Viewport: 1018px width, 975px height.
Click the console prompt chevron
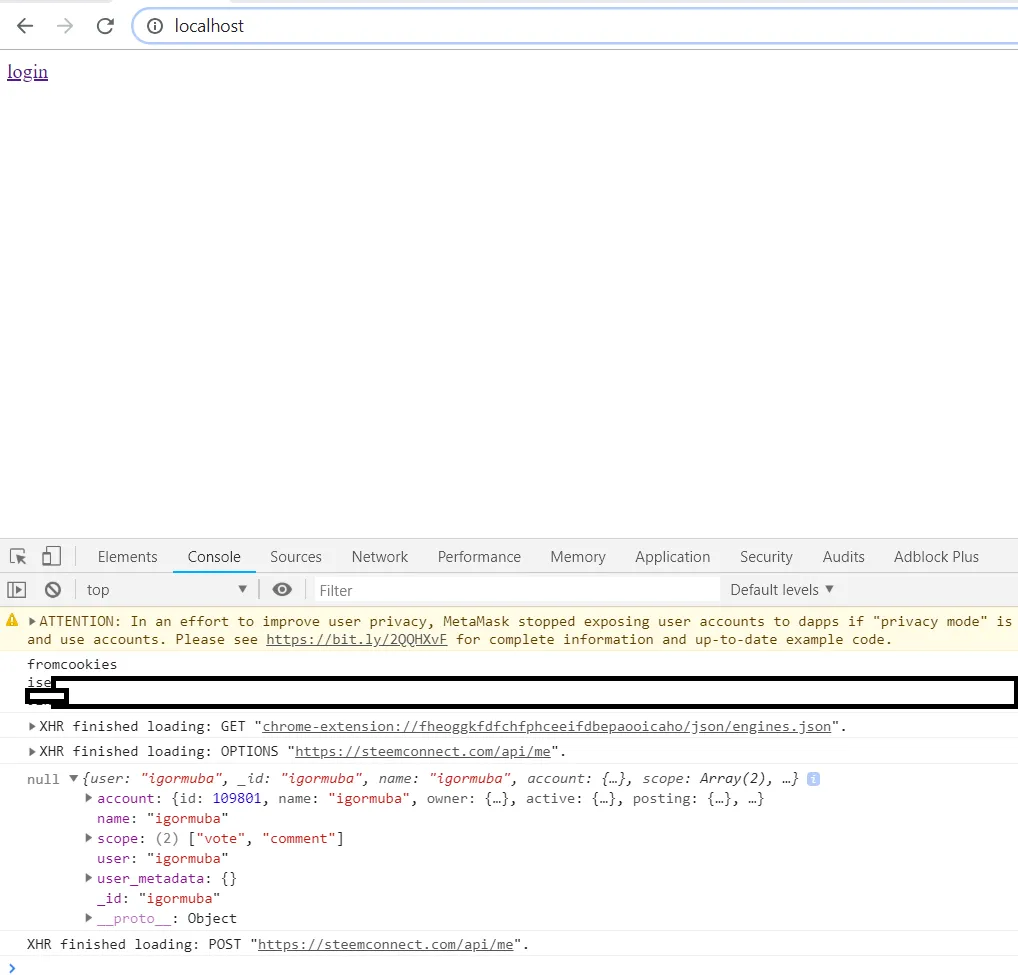12,968
